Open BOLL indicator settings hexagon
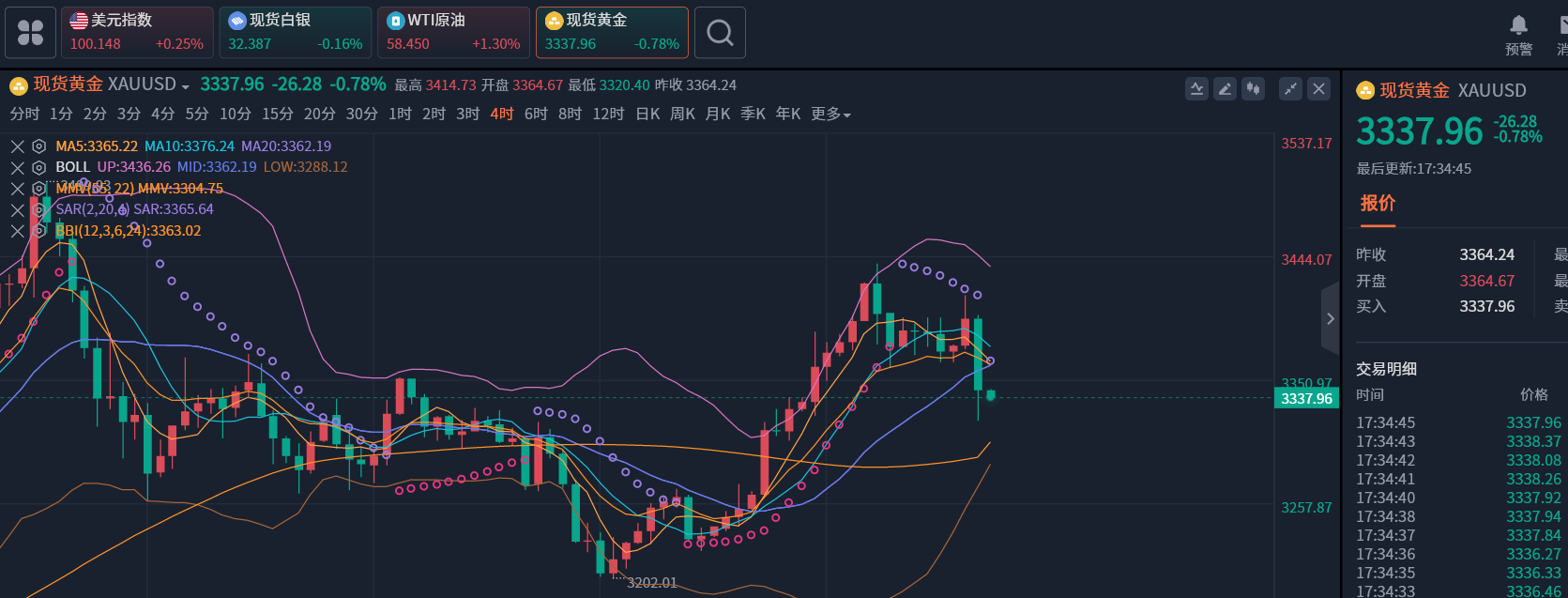Image resolution: width=1568 pixels, height=598 pixels. [x=38, y=167]
